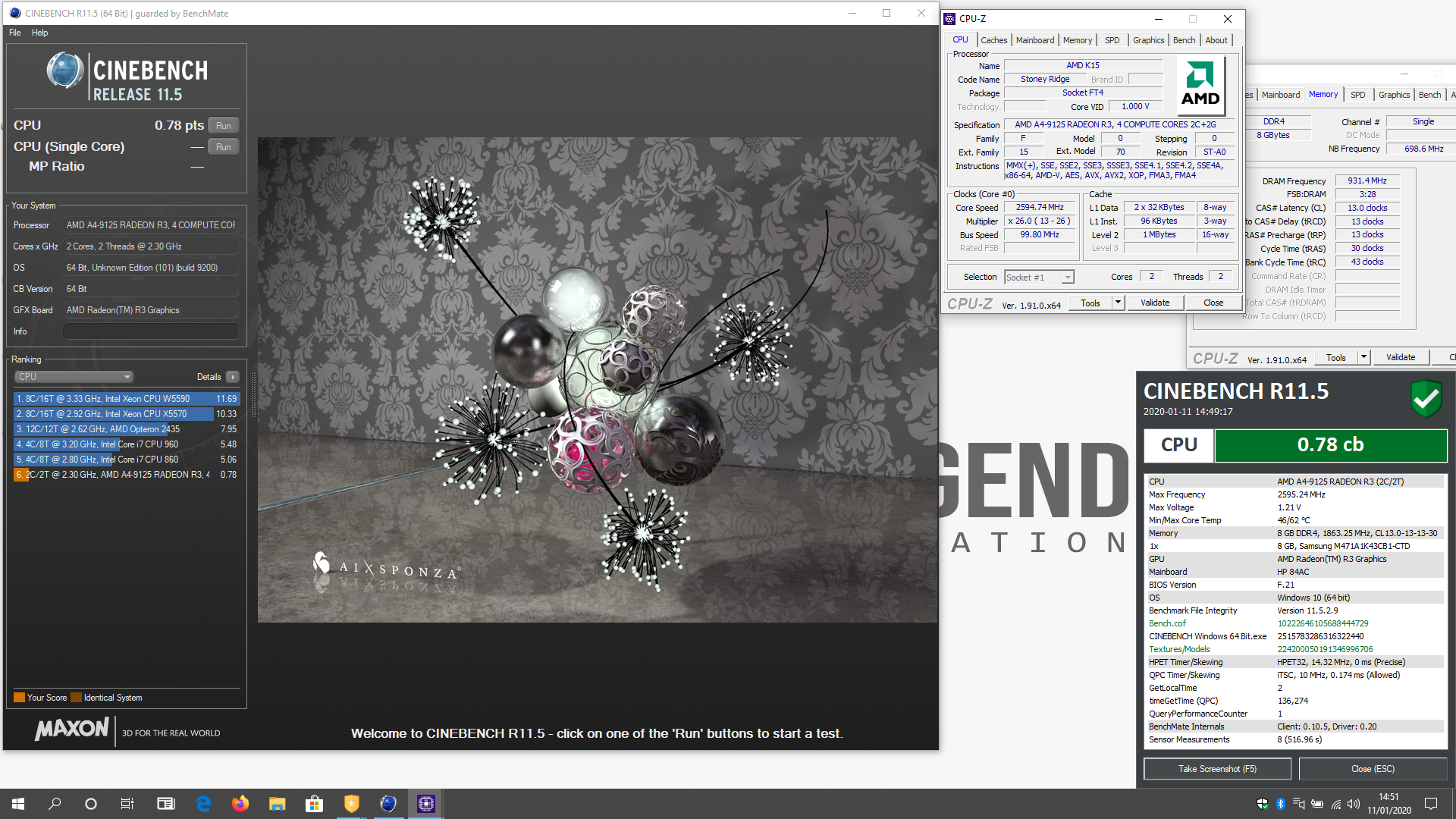Click Validate in background CPU-Z window

[x=1401, y=357]
